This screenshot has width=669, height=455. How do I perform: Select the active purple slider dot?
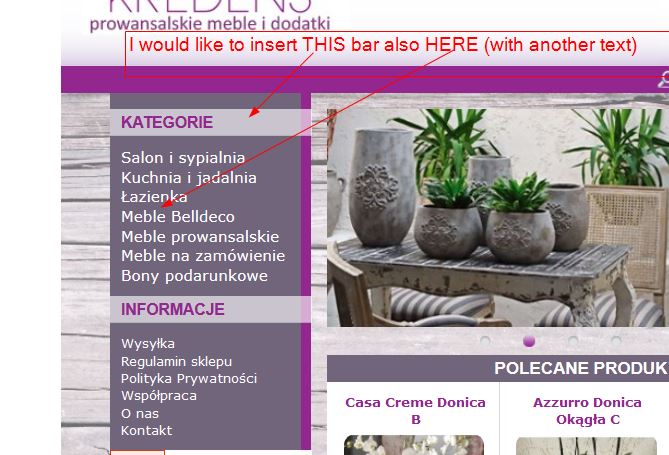click(x=529, y=341)
